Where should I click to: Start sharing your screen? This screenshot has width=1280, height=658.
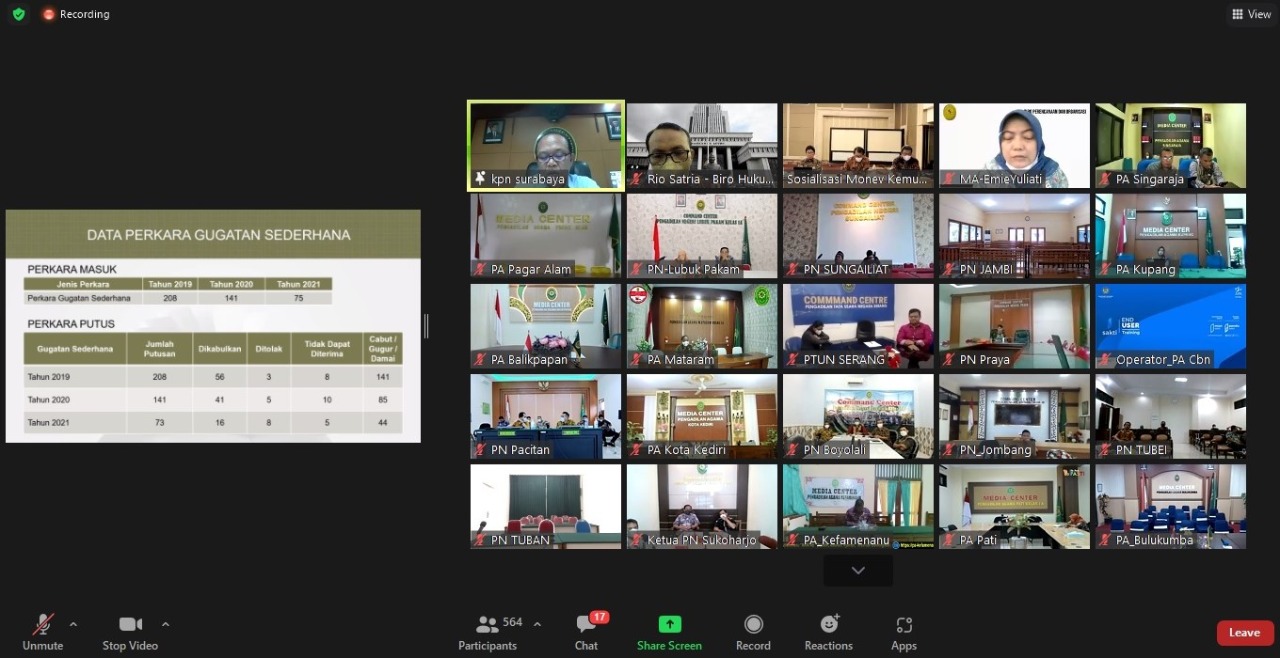tap(669, 631)
